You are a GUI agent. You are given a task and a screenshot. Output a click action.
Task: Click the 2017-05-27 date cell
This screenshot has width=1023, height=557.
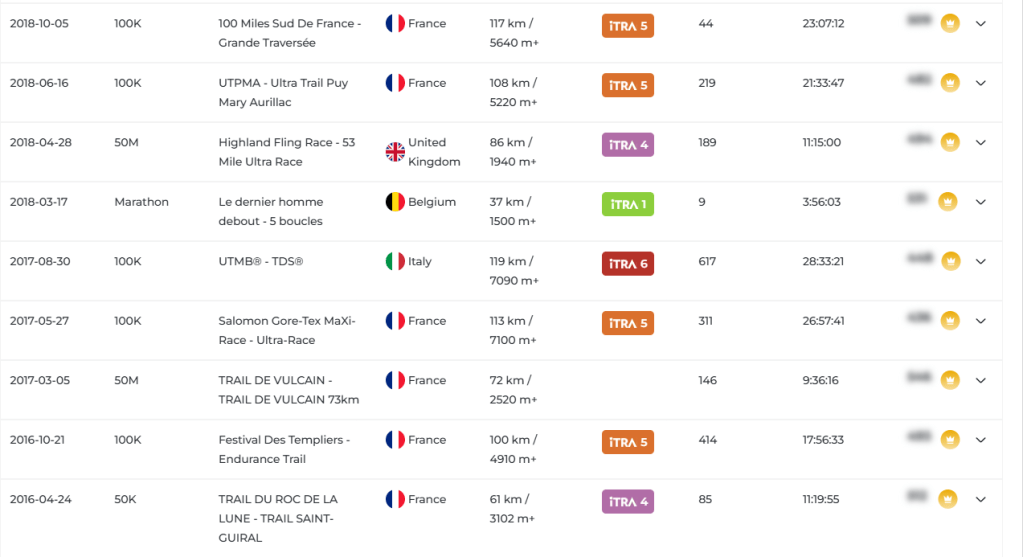coord(39,321)
